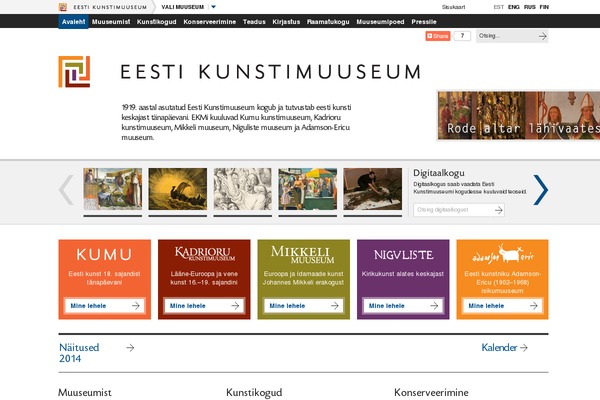This screenshot has width=600, height=400.
Task: Open the Sisukaart sitemap link
Action: [453, 7]
